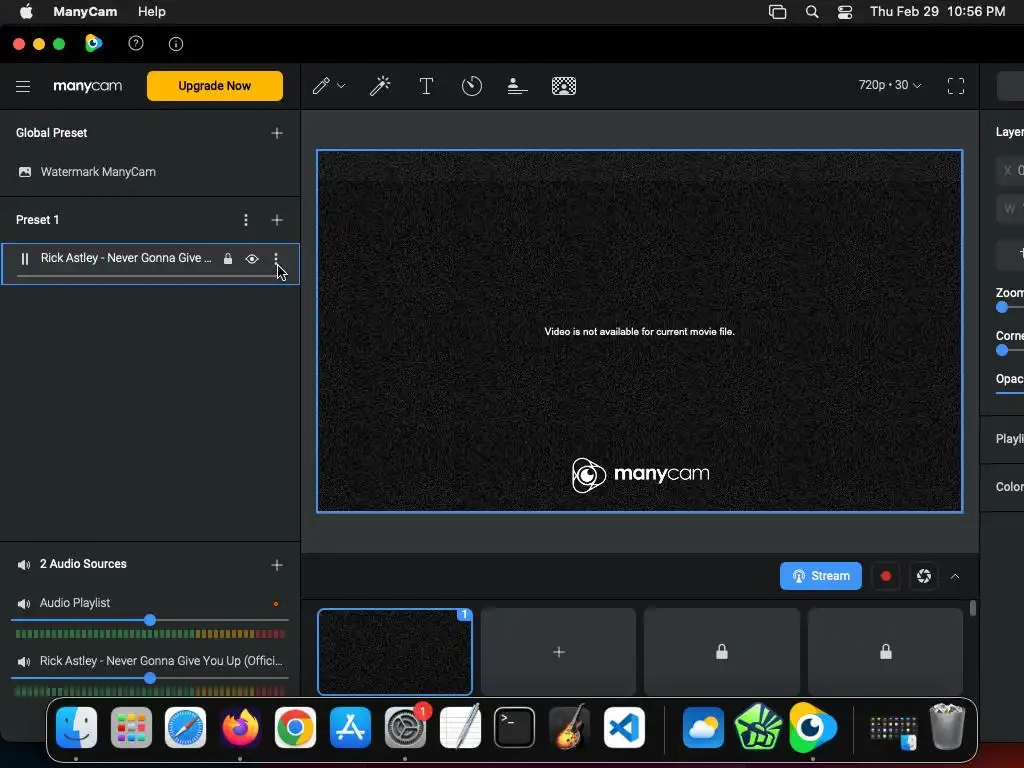Add a new audio source
This screenshot has height=768, width=1024.
pyautogui.click(x=277, y=565)
